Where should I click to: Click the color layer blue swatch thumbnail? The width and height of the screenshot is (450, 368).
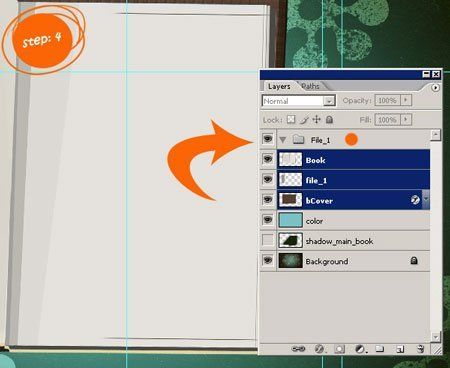pos(290,220)
